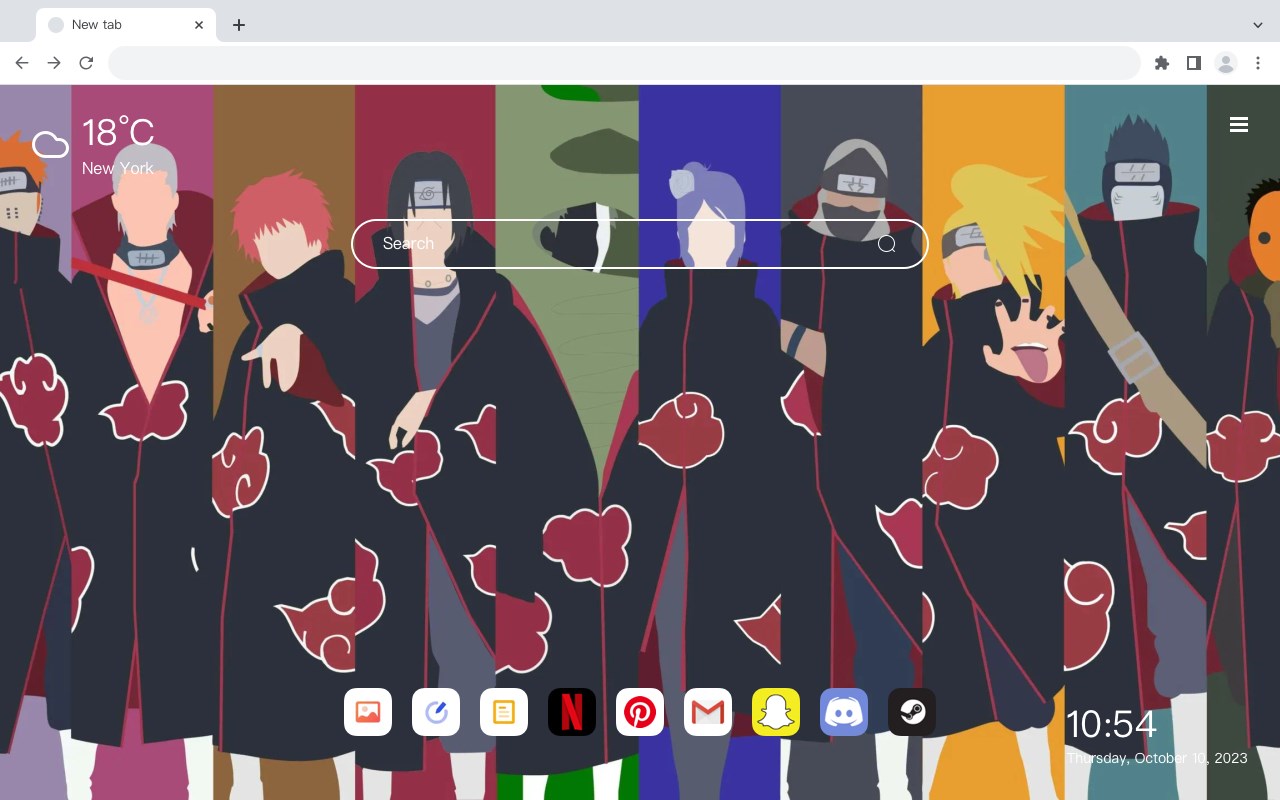
Task: Go forward to the next page
Action: pyautogui.click(x=54, y=63)
